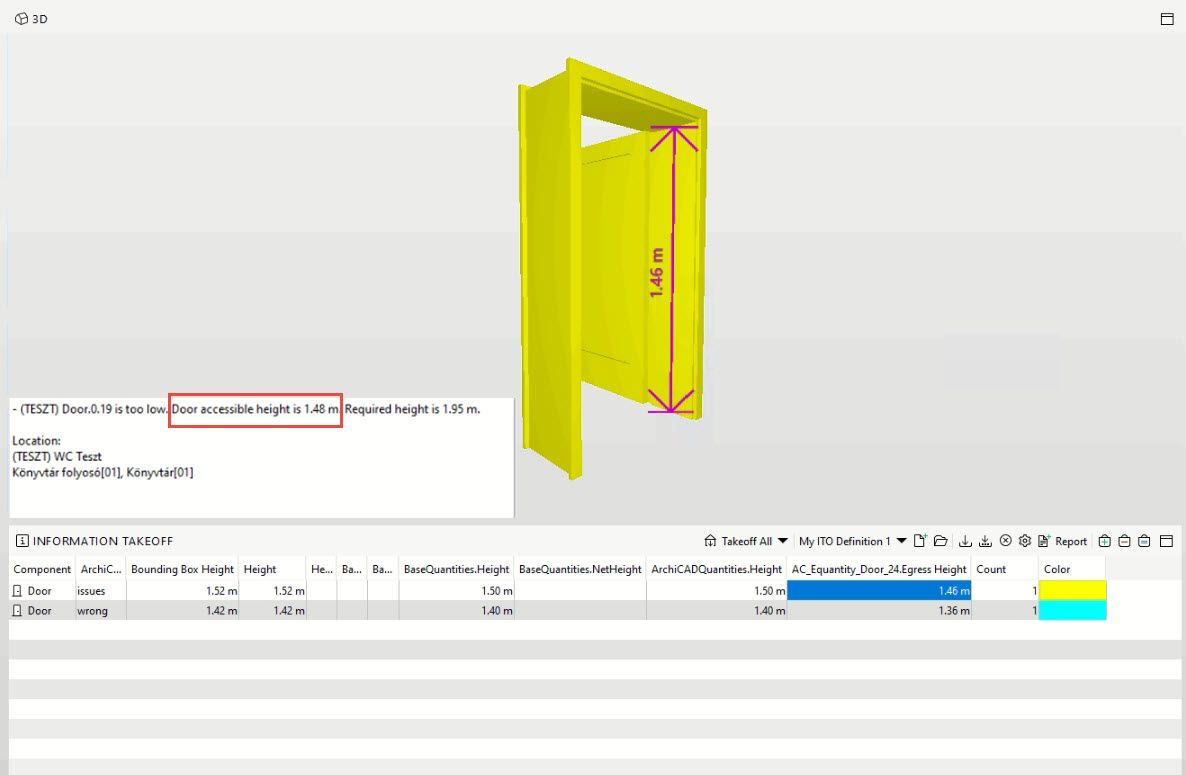Screen dimensions: 1186x775
Task: Click the remove-from-basket minus icon
Action: pos(1125,541)
